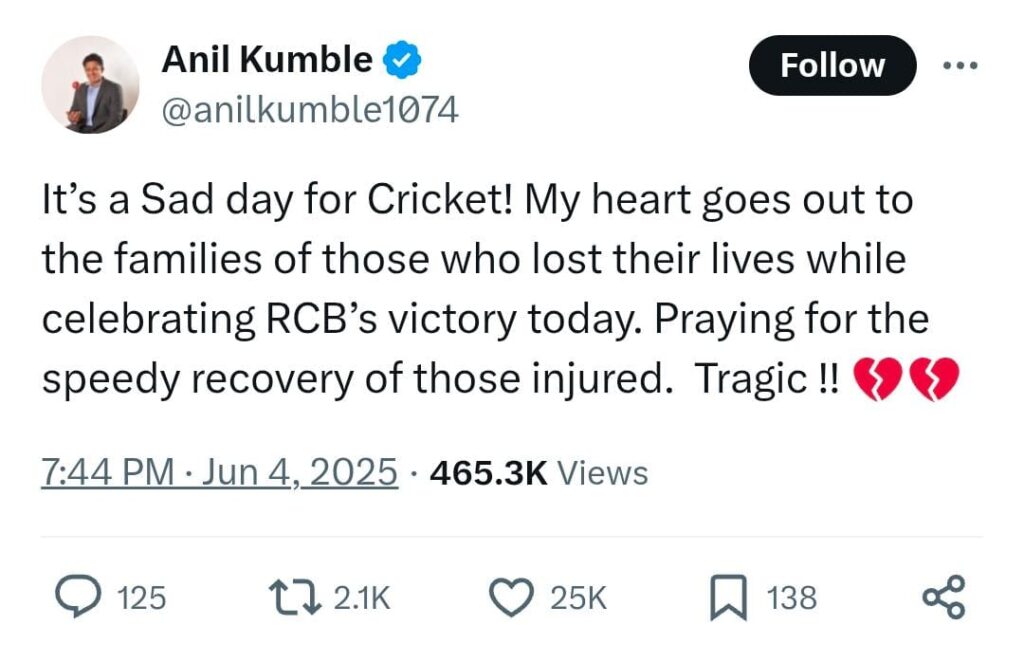Image resolution: width=1024 pixels, height=662 pixels.
Task: Click the Anil Kumble display name
Action: point(267,59)
